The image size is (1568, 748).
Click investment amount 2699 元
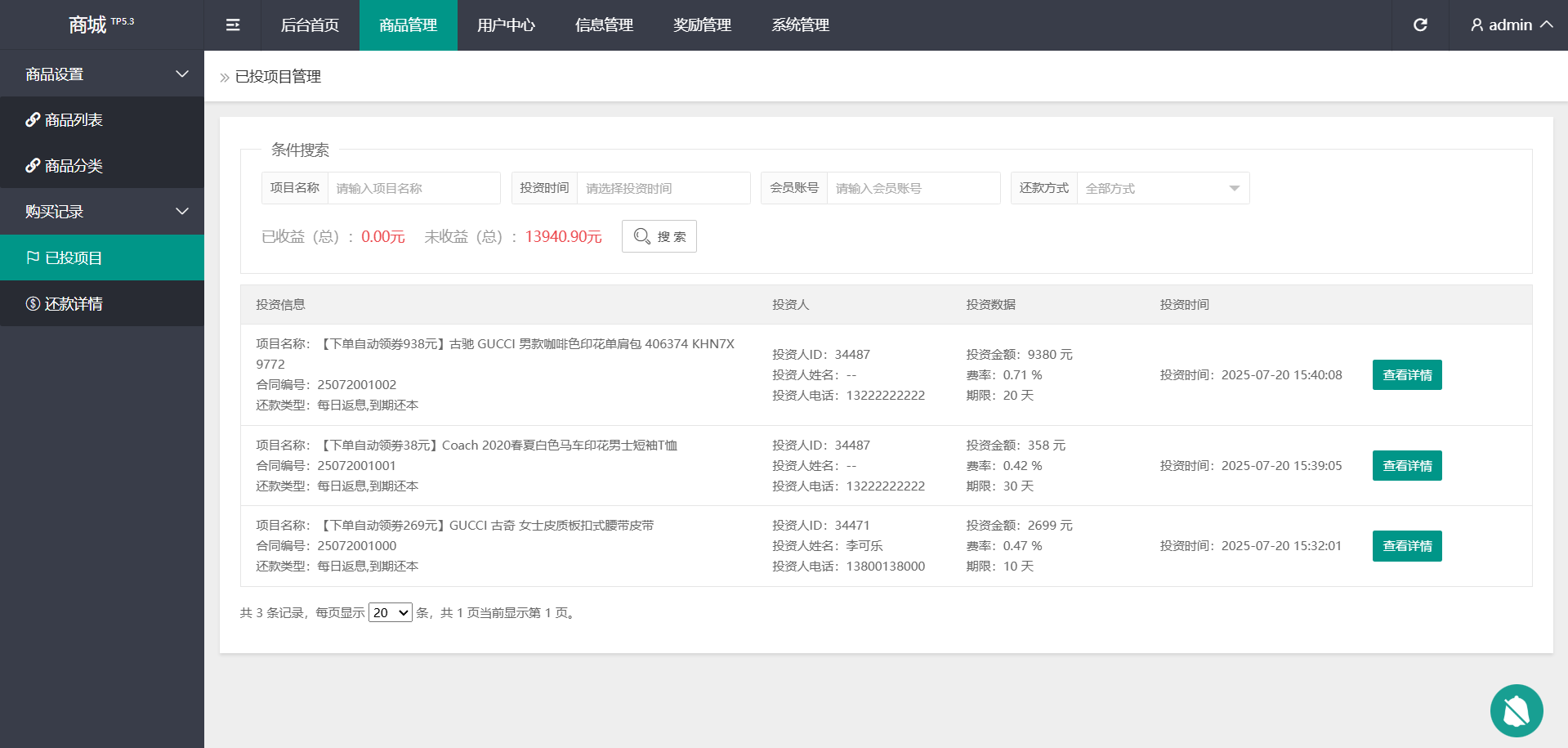click(x=1050, y=526)
